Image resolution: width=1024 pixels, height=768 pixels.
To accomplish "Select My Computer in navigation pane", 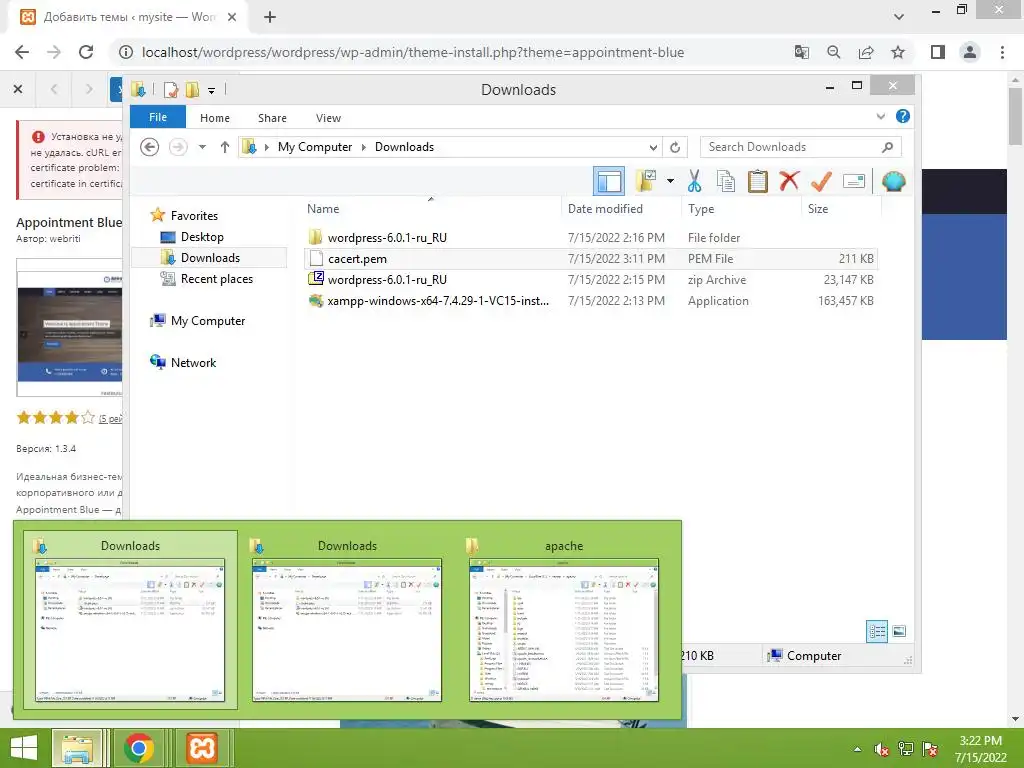I will 208,321.
